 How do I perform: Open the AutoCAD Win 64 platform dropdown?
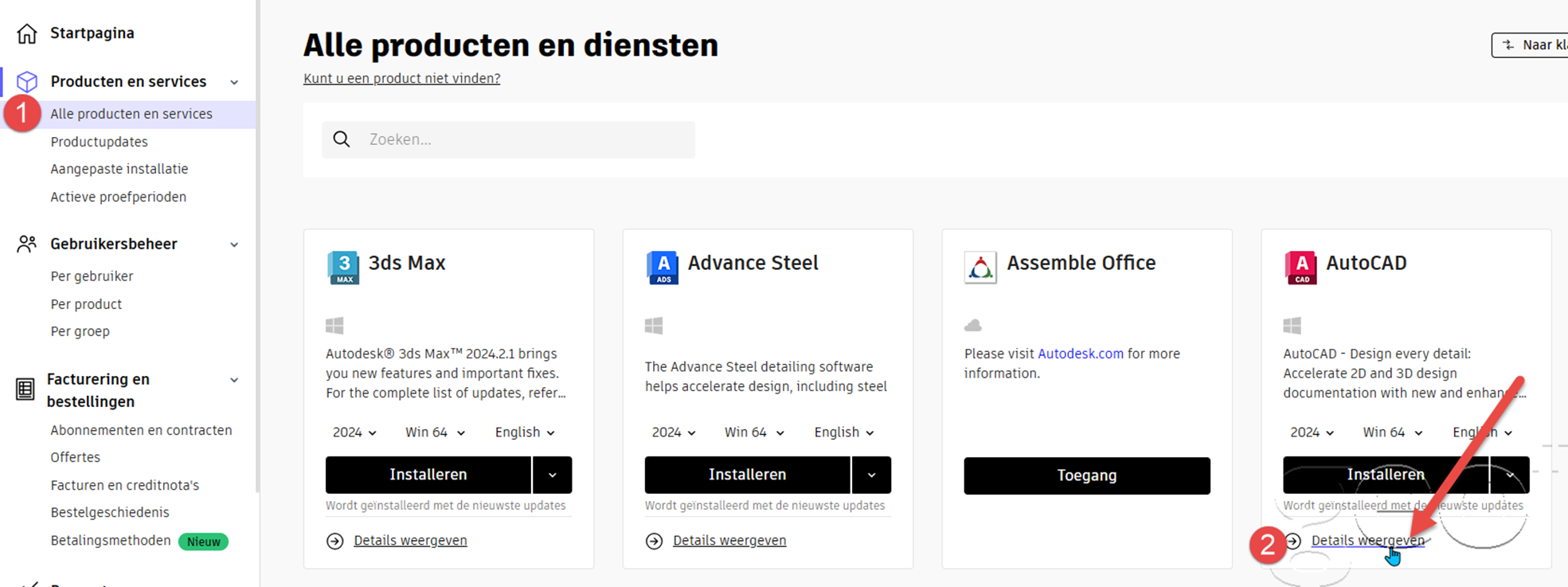pos(1393,432)
